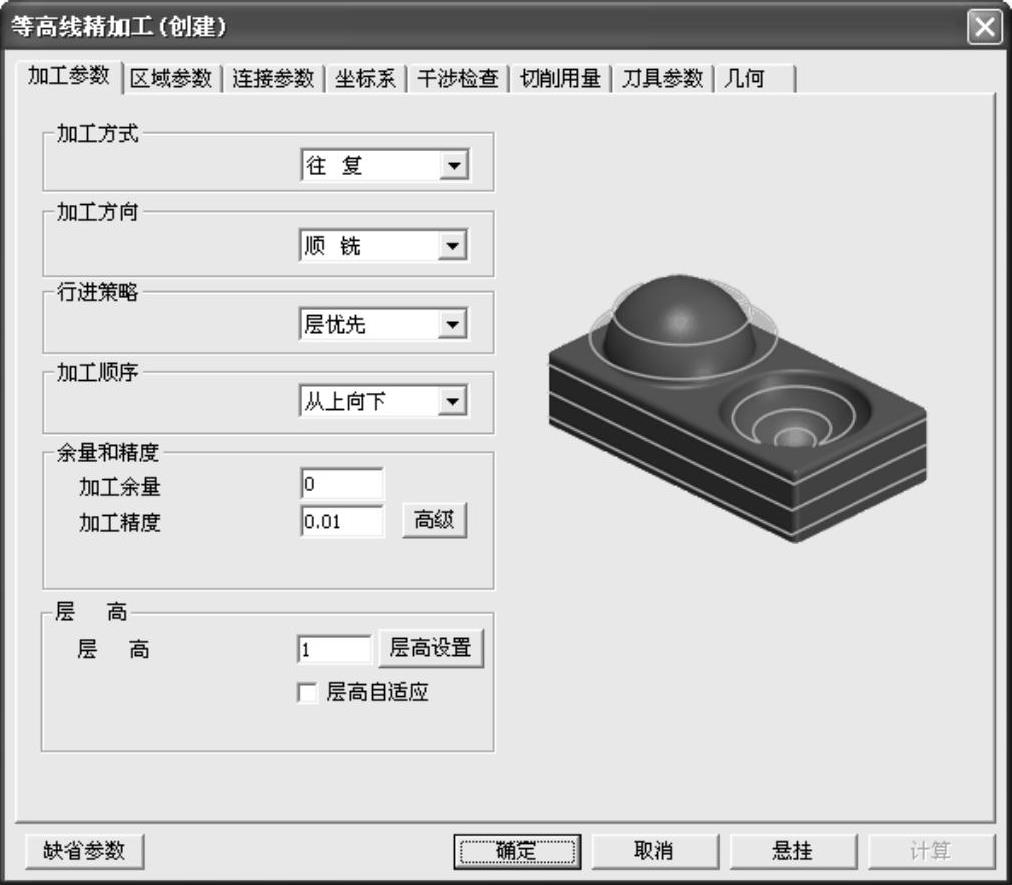The width and height of the screenshot is (1012, 885).
Task: Go to the 干涉检查 tab
Action: pos(458,79)
